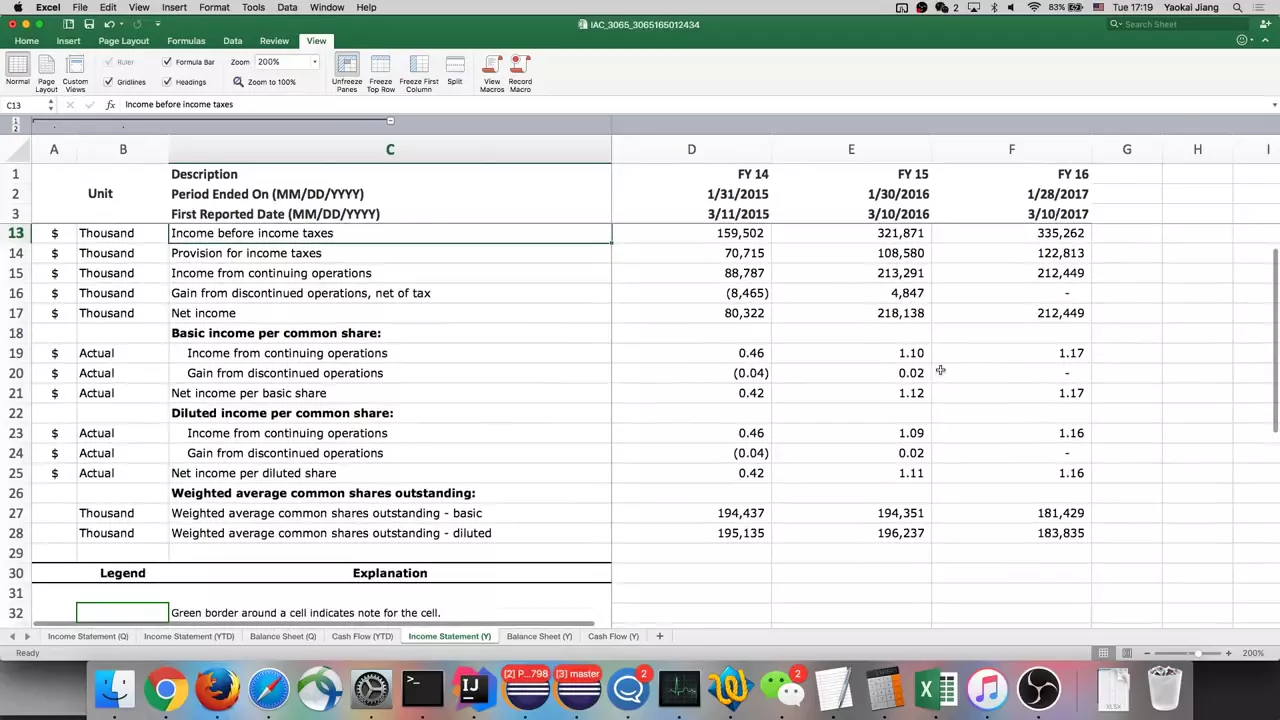
Task: Open the Window menu in menu bar
Action: click(327, 7)
